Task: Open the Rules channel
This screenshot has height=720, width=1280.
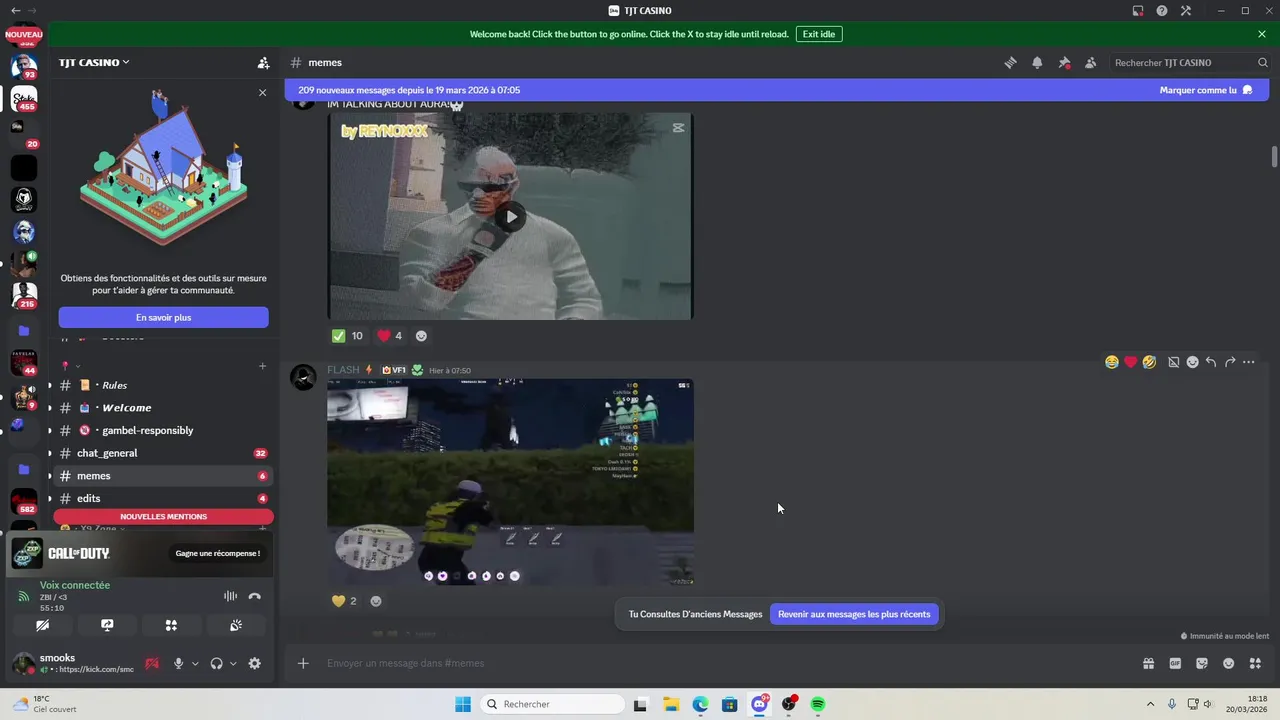Action: (165, 385)
